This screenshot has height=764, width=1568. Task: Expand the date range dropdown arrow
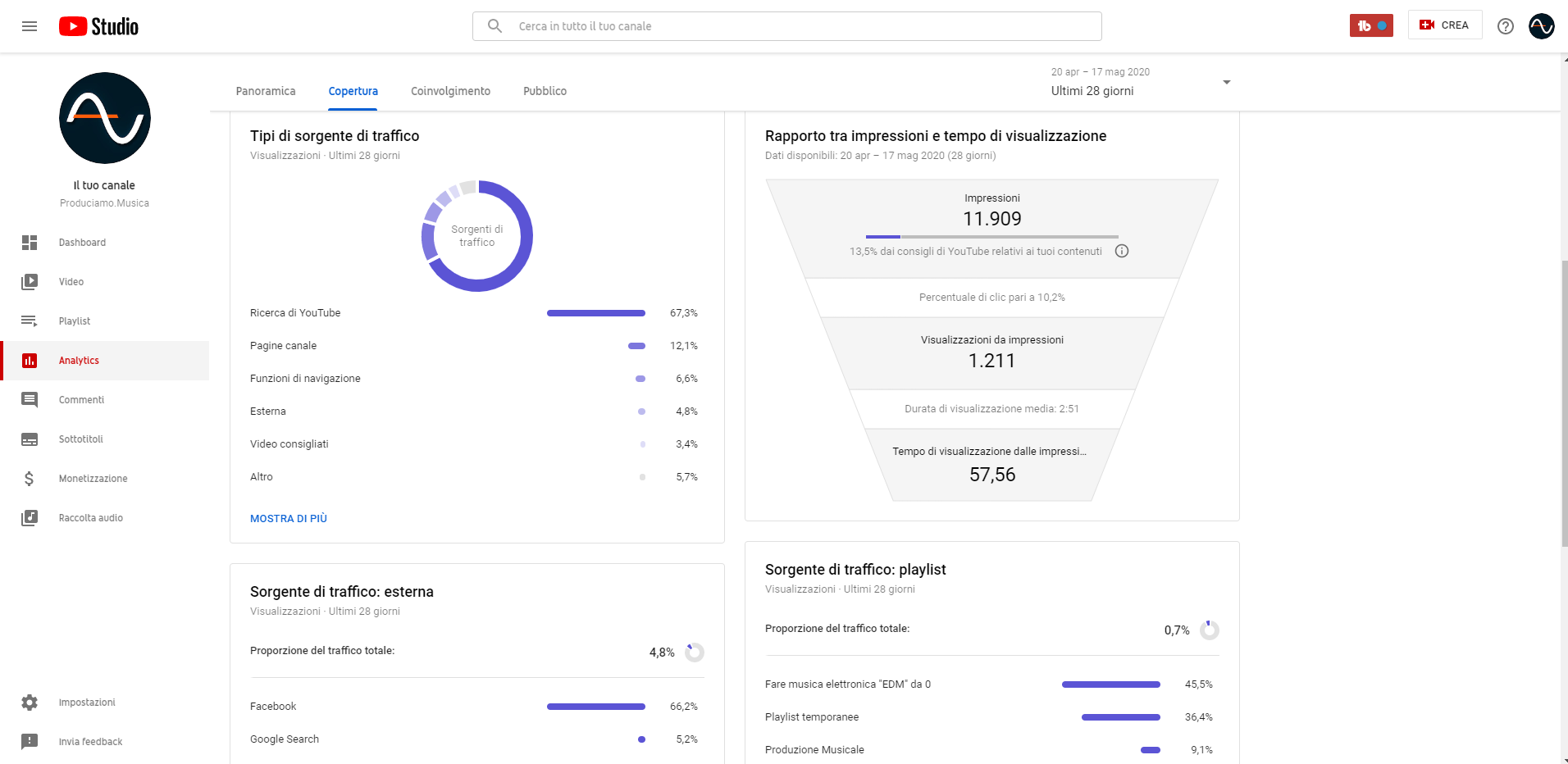pyautogui.click(x=1227, y=82)
